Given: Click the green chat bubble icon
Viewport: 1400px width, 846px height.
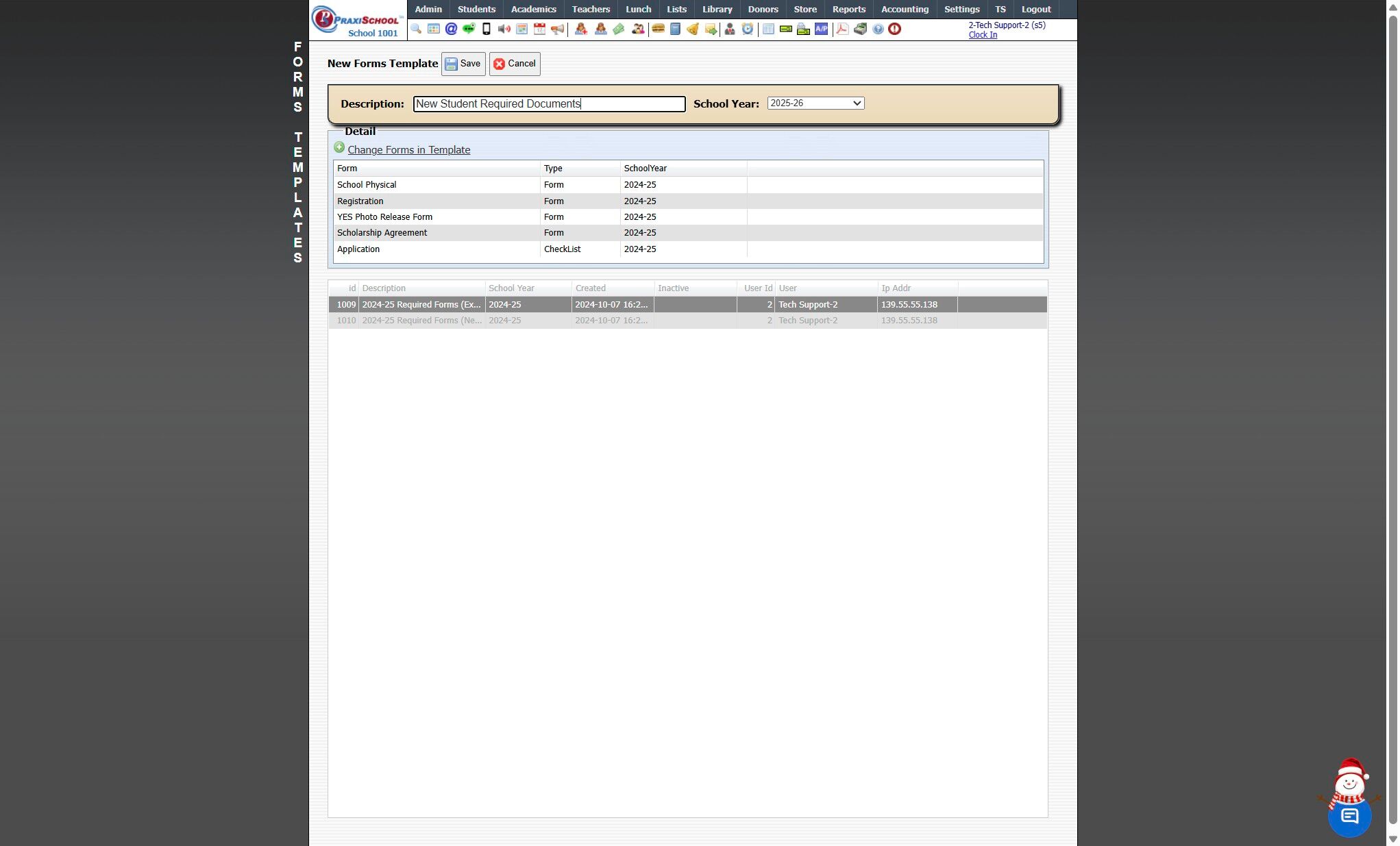Looking at the screenshot, I should [469, 29].
